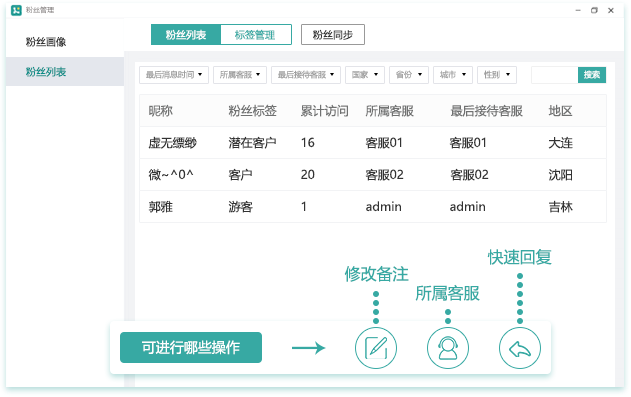
Task: Click the 游客 tag cell
Action: tap(240, 207)
